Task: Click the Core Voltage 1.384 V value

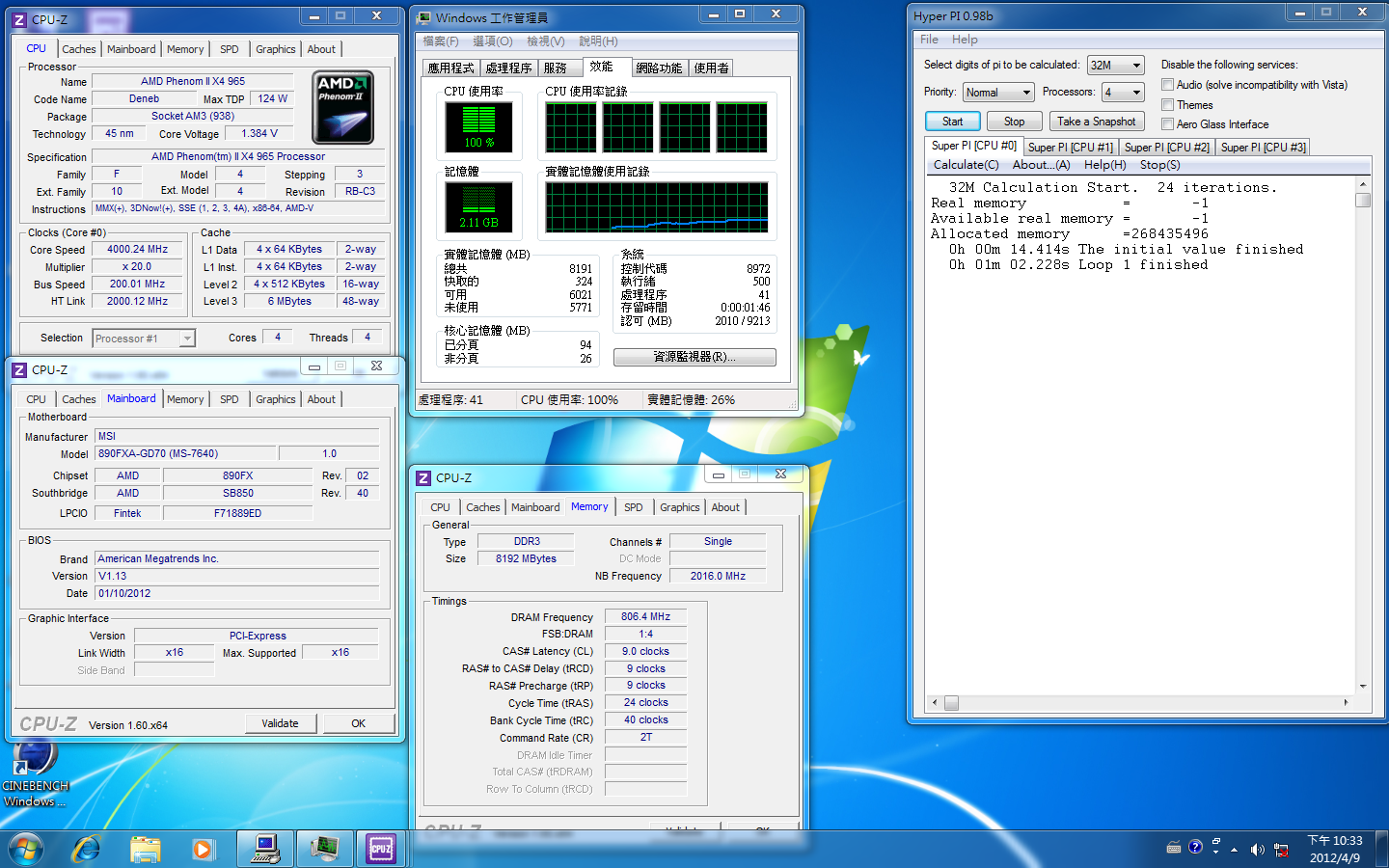Action: [259, 133]
